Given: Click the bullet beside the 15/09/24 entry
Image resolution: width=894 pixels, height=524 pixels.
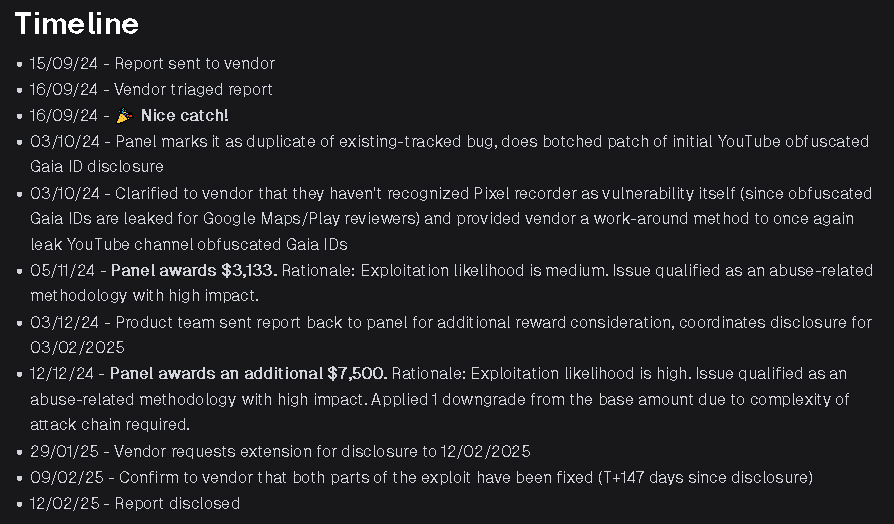Looking at the screenshot, I should coord(20,64).
